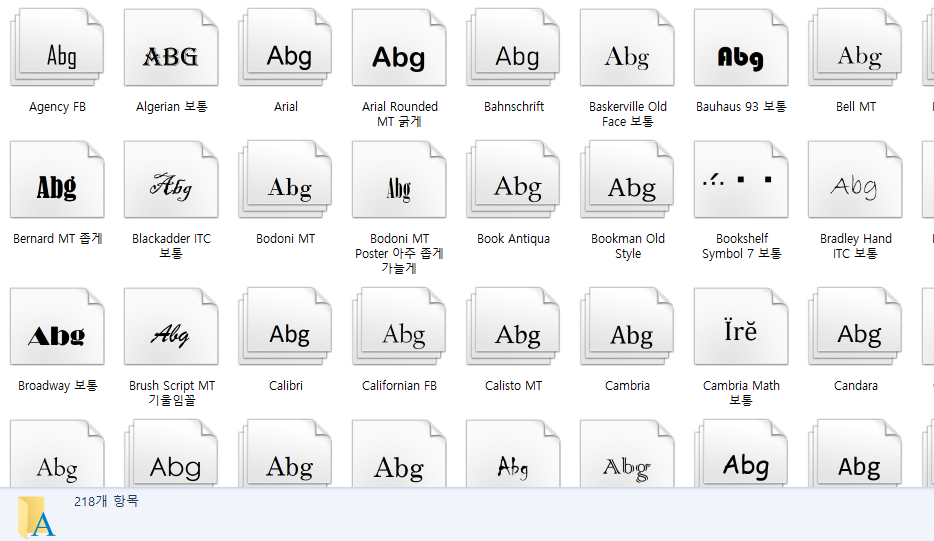
Task: Select the Book Antiqua font icon
Action: click(513, 179)
